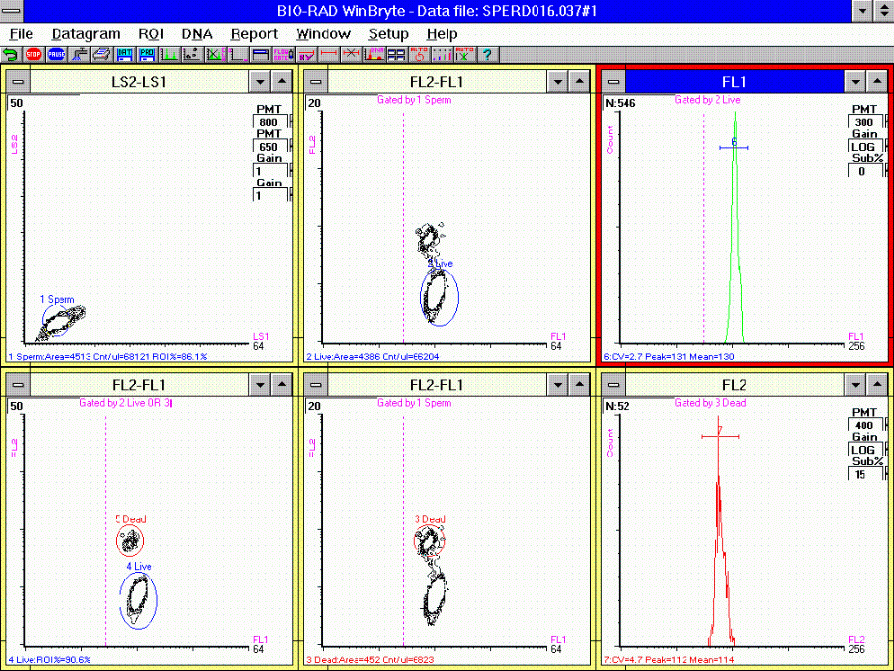Click down arrow on FL2 histogram title bar
894x671 pixels.
click(x=854, y=384)
